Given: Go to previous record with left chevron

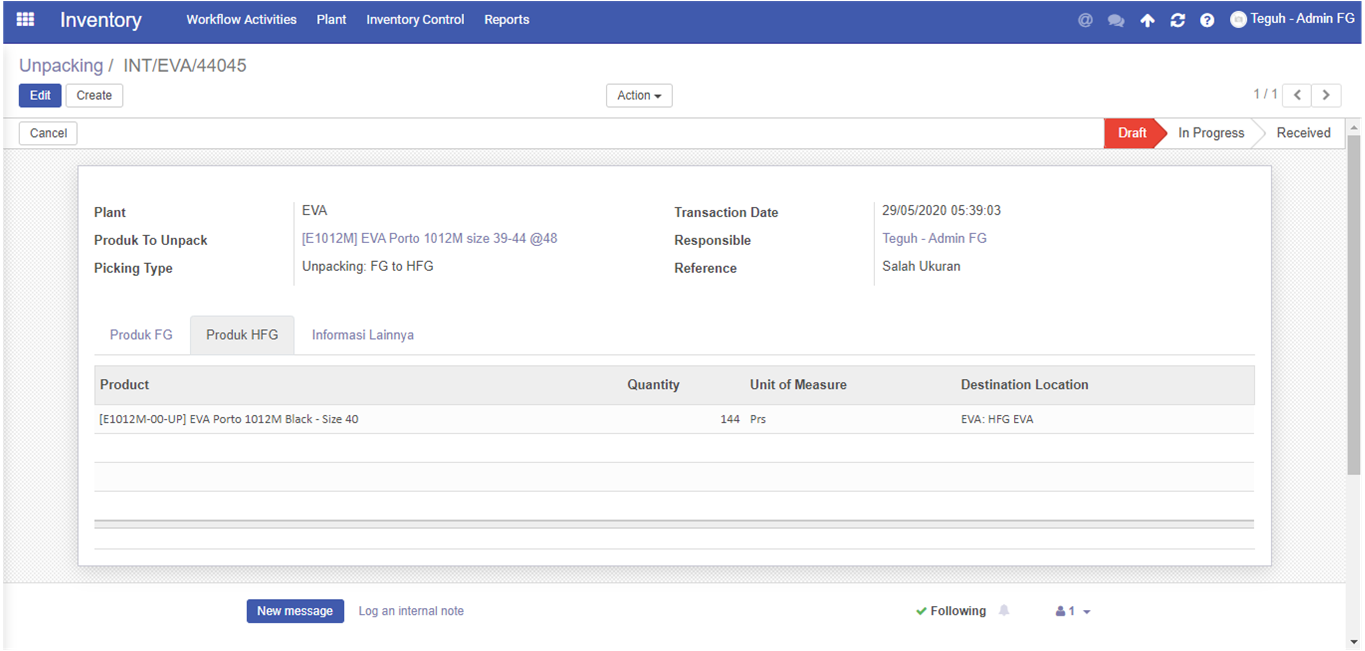Looking at the screenshot, I should [x=1297, y=95].
